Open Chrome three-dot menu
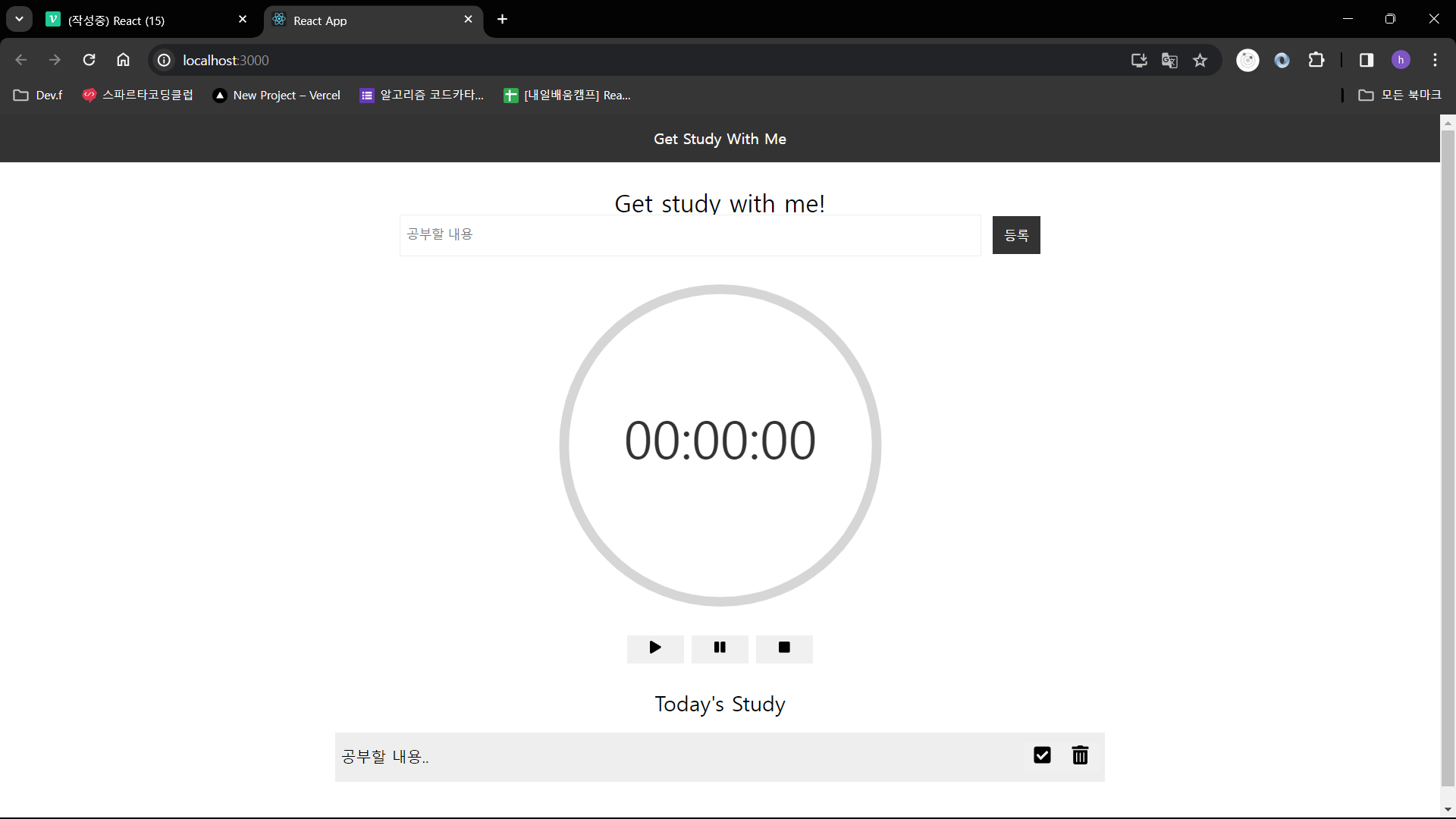This screenshot has width=1456, height=819. (1435, 60)
